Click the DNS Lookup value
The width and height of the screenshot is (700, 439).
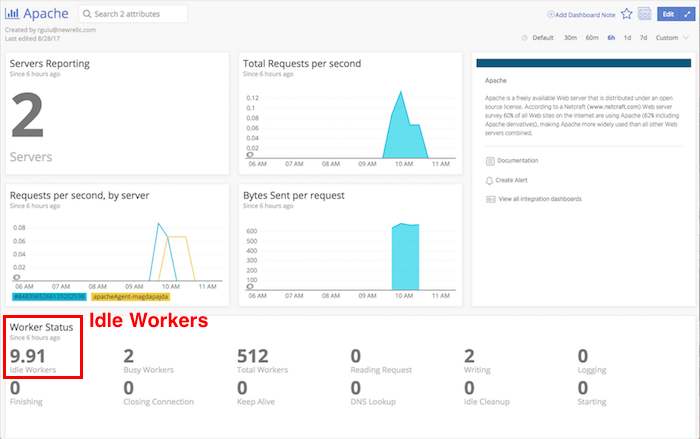pos(355,388)
